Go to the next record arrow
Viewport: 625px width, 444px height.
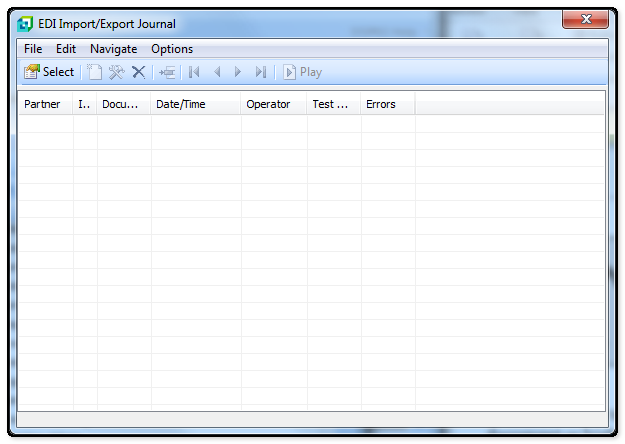coord(238,72)
